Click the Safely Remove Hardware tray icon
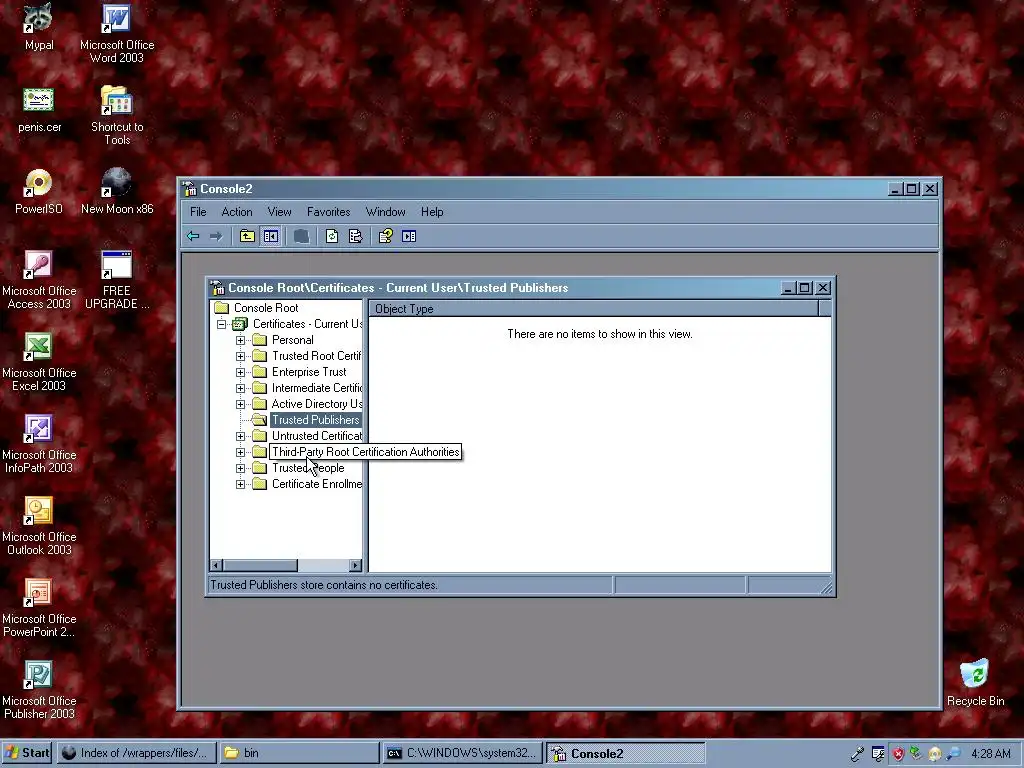 [916, 754]
